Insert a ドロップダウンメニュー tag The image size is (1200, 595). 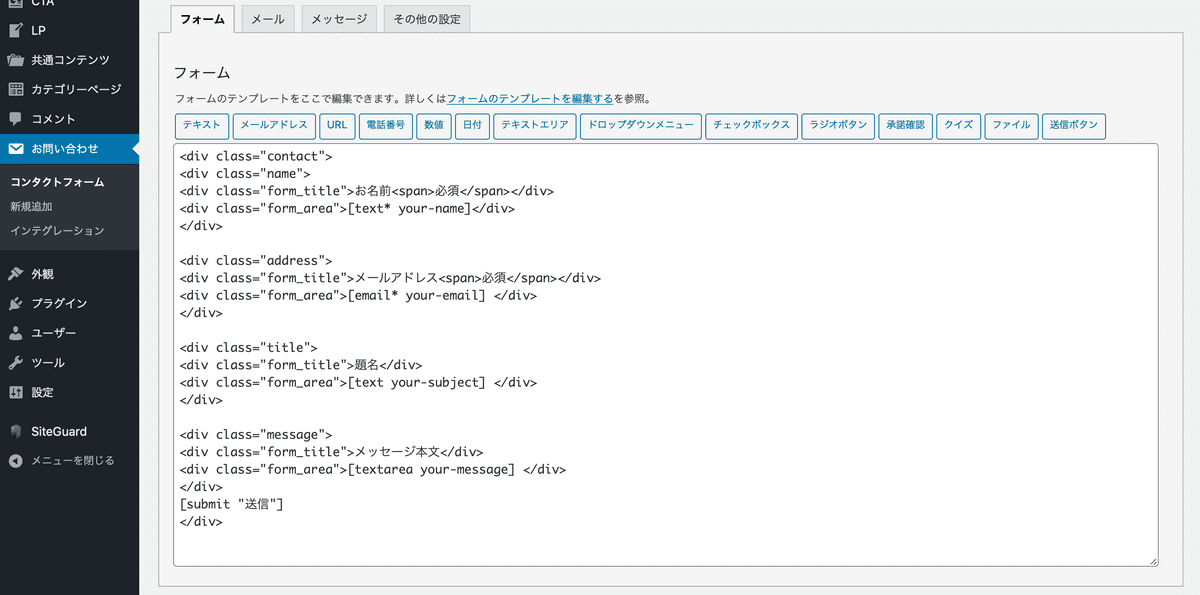tap(640, 126)
